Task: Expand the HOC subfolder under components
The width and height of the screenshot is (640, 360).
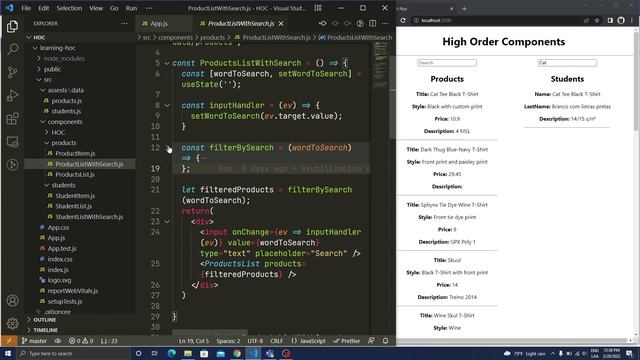Action: (x=80, y=133)
